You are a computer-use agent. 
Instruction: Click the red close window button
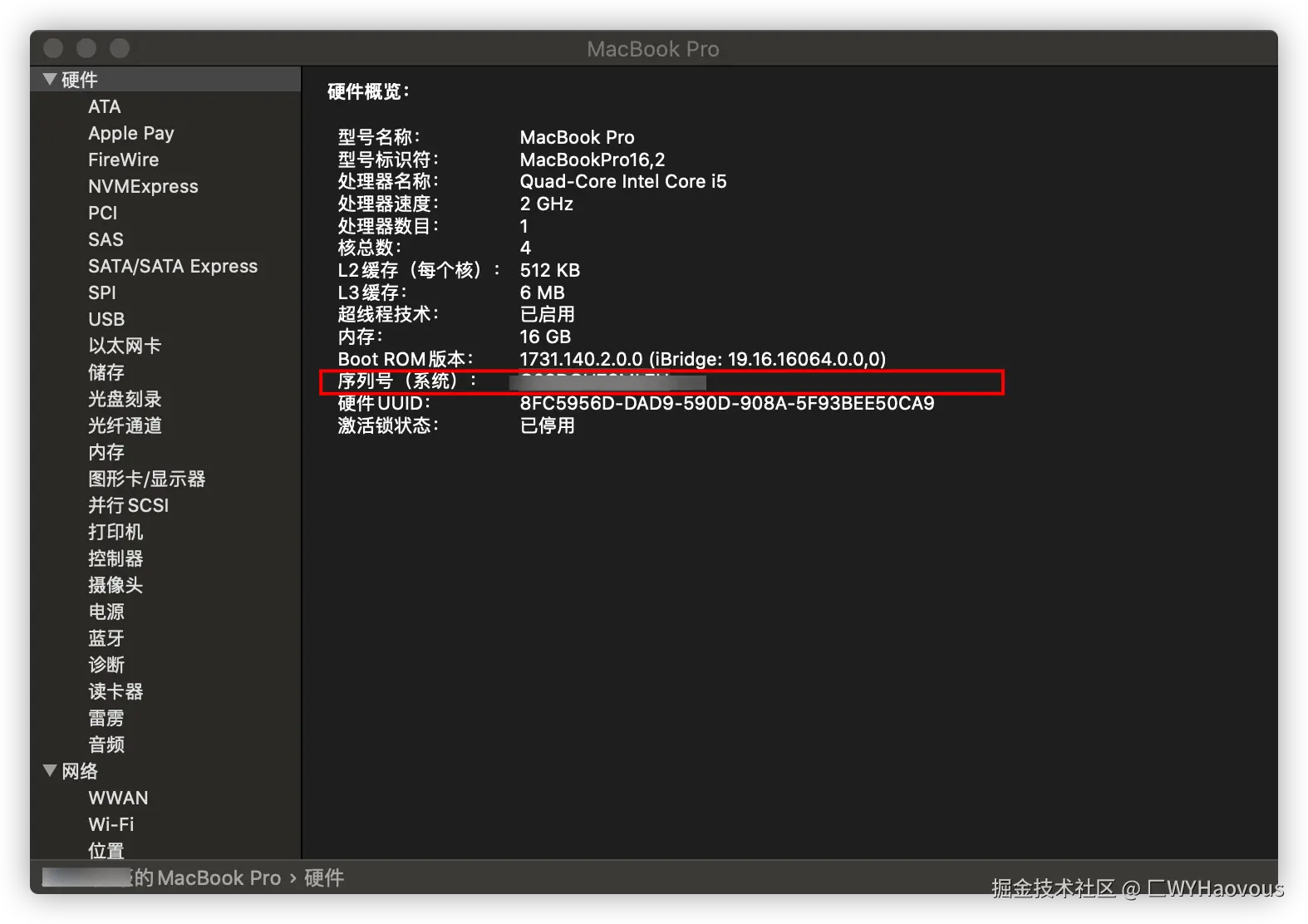coord(53,48)
